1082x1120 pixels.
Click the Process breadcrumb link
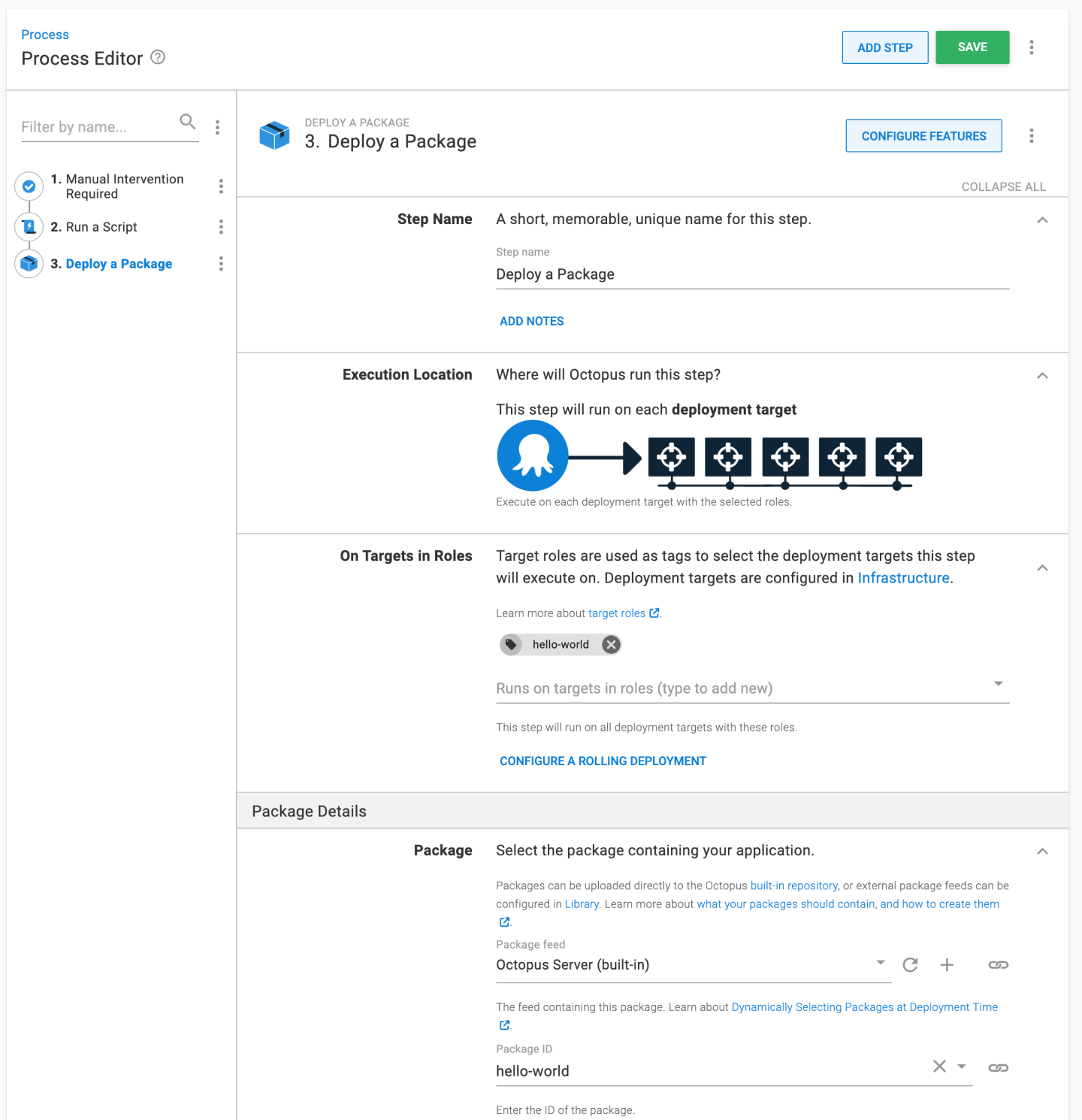45,34
